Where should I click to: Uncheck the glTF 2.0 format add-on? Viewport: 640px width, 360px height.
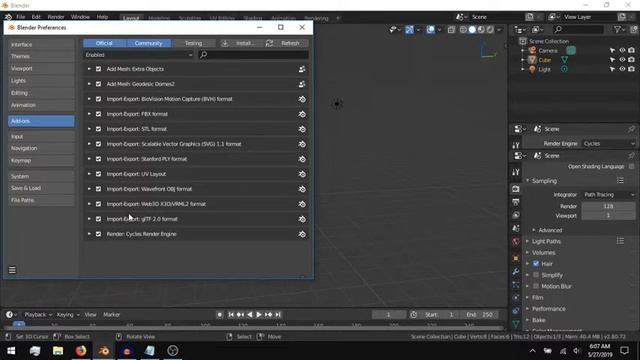pos(98,219)
